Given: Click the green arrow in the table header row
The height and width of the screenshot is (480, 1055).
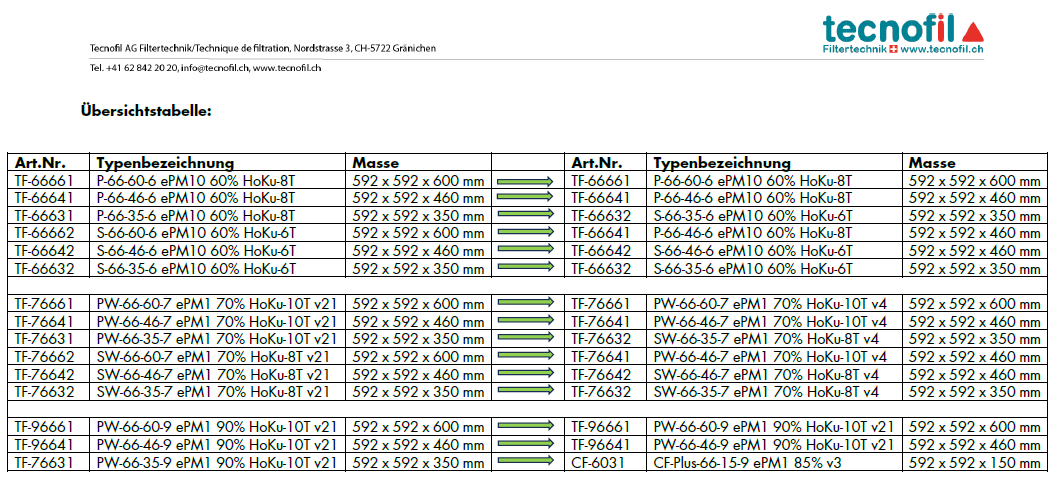Looking at the screenshot, I should click(x=526, y=163).
